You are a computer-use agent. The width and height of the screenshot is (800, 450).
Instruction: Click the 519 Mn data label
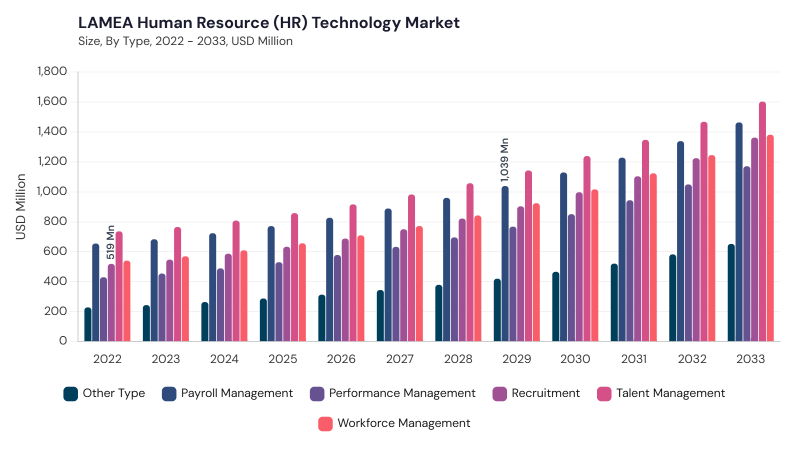point(111,242)
